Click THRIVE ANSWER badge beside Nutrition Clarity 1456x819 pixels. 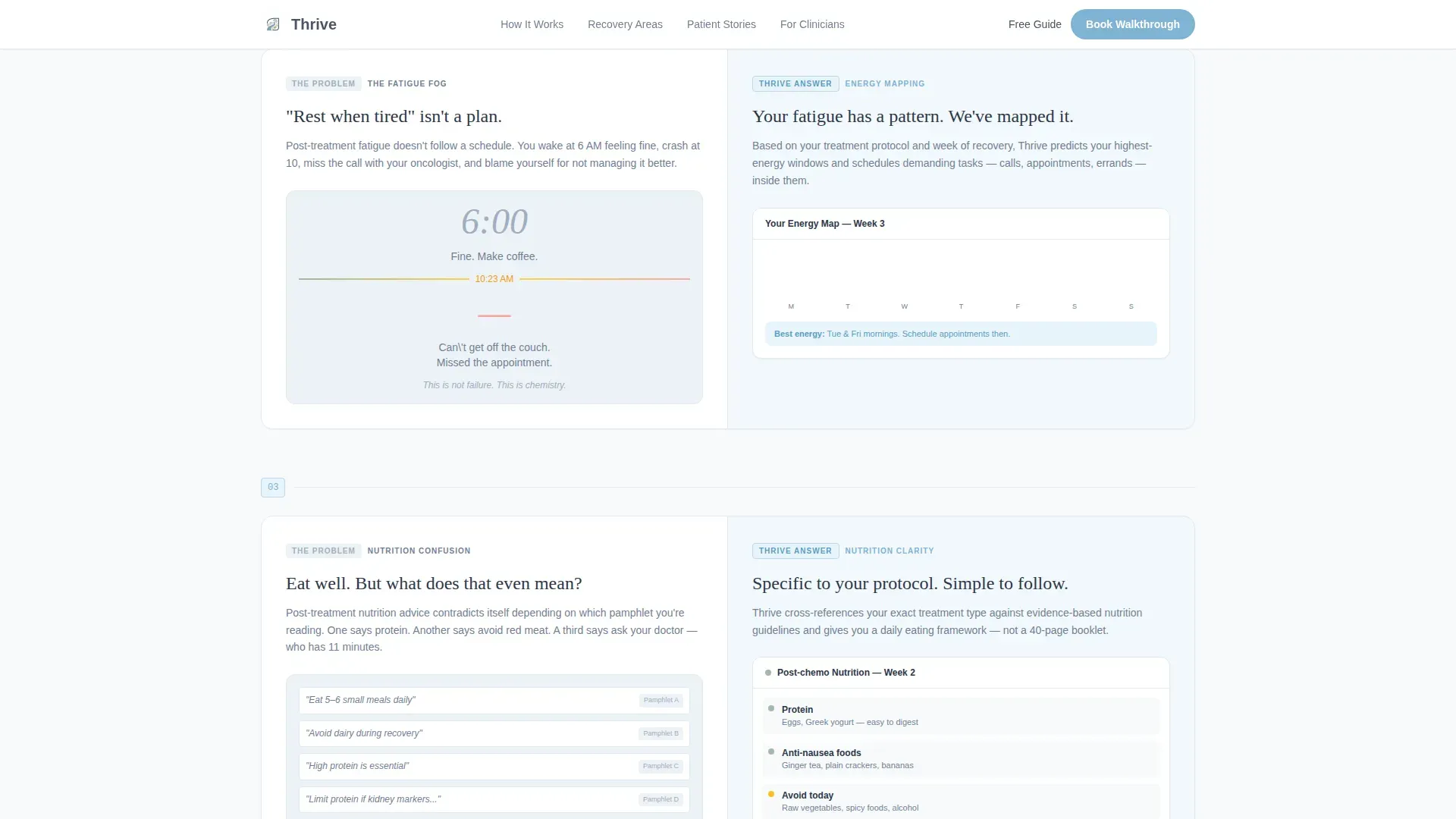(x=795, y=551)
